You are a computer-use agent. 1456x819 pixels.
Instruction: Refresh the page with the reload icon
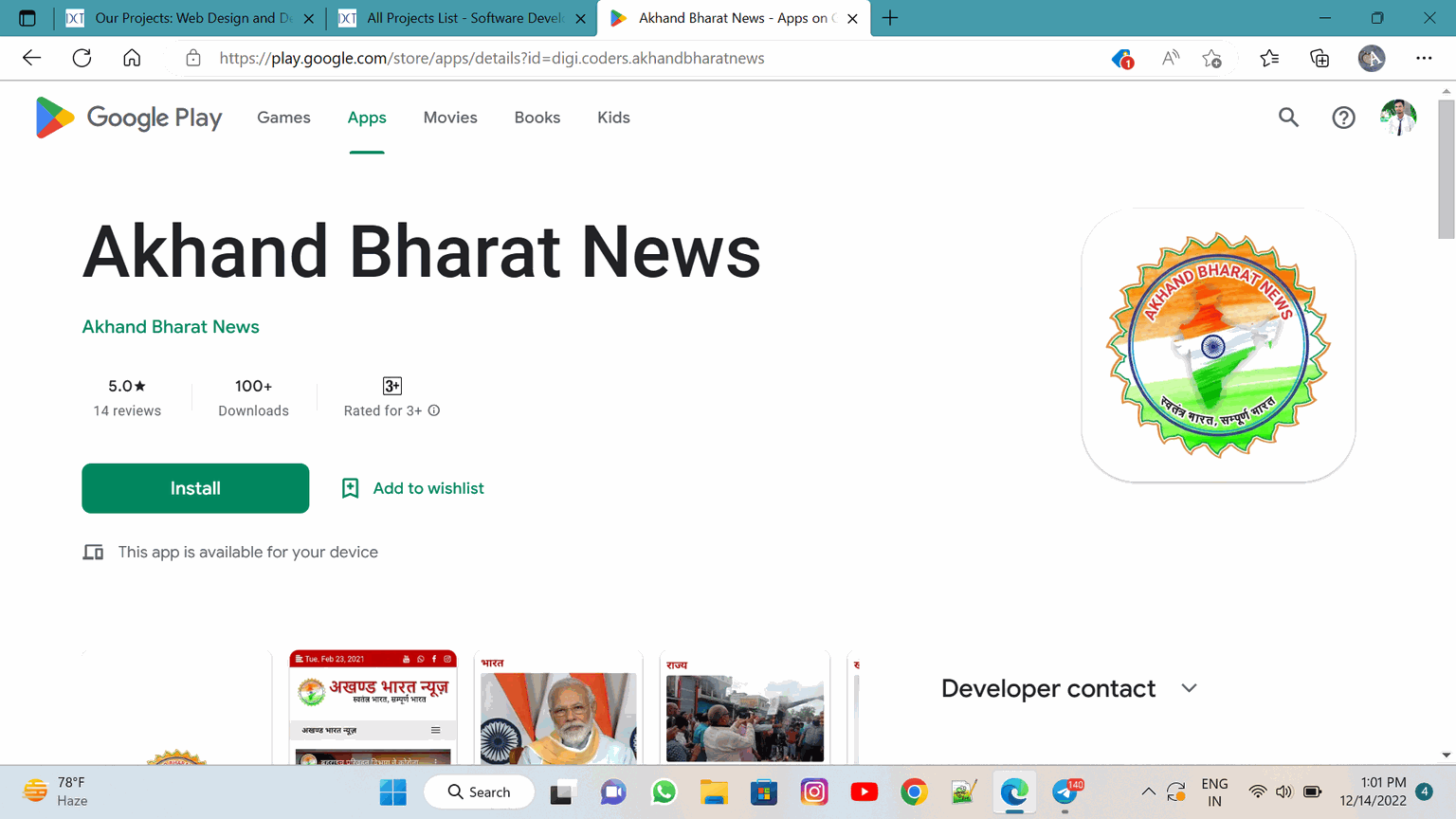click(82, 58)
